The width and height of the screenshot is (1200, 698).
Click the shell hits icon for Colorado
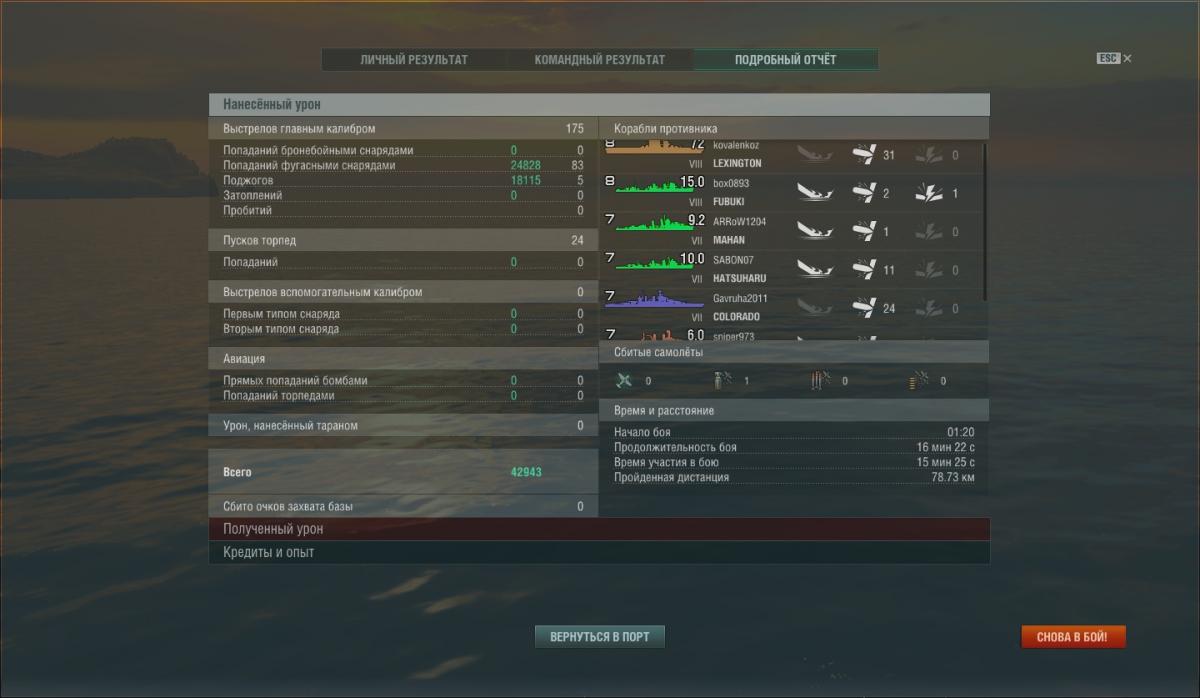click(864, 308)
